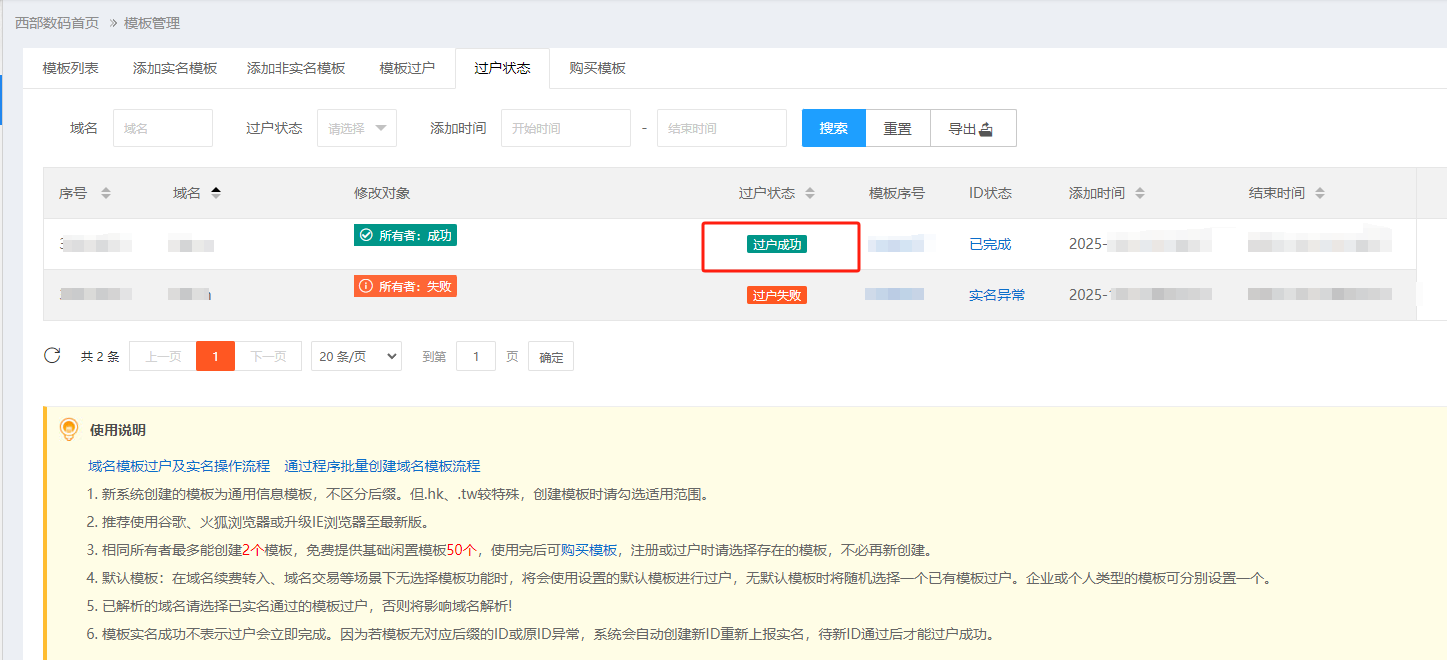Screen dimensions: 1447x660
Task: Click the 已完成 ID status
Action: (990, 244)
